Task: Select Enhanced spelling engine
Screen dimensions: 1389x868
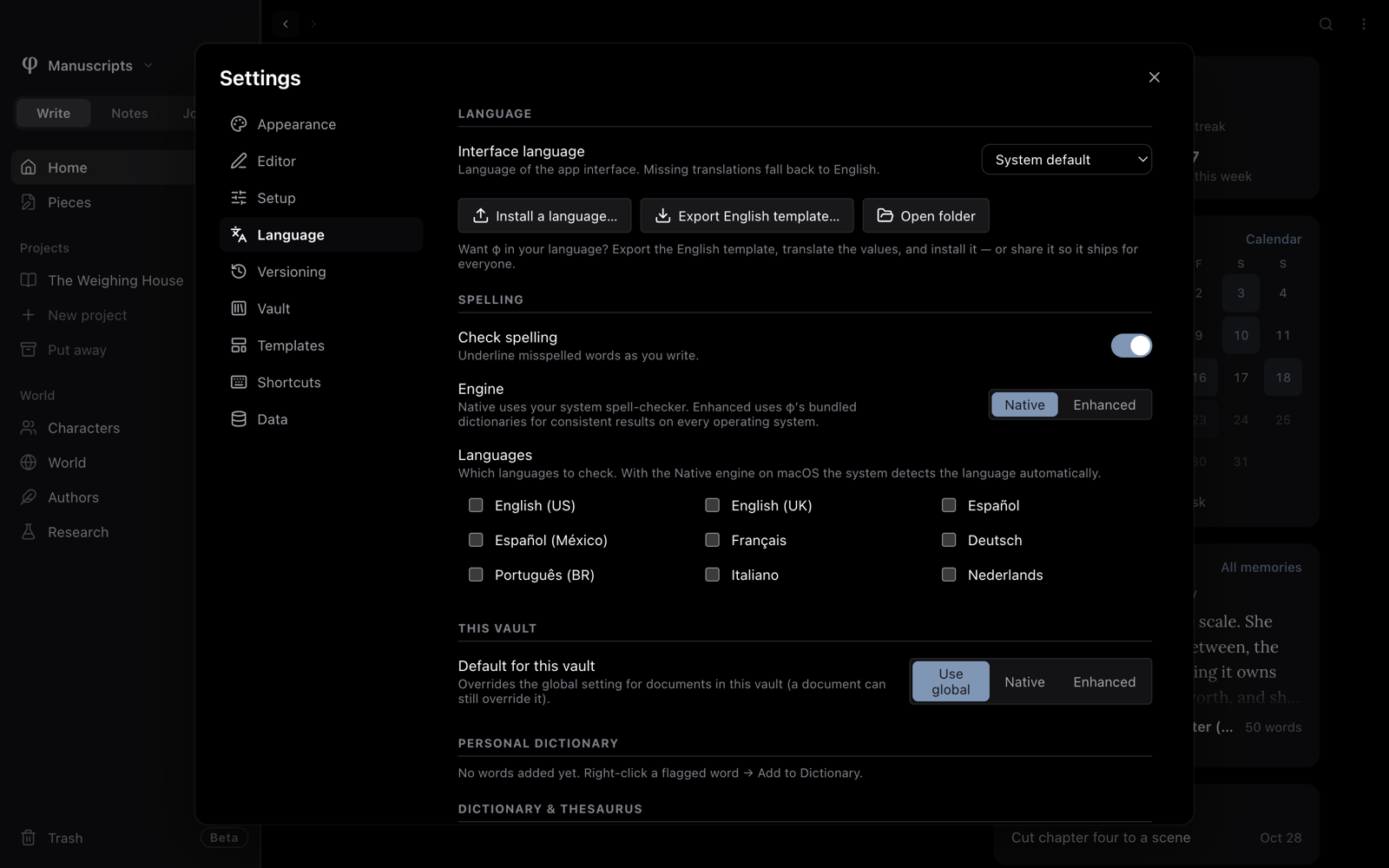Action: pos(1104,404)
